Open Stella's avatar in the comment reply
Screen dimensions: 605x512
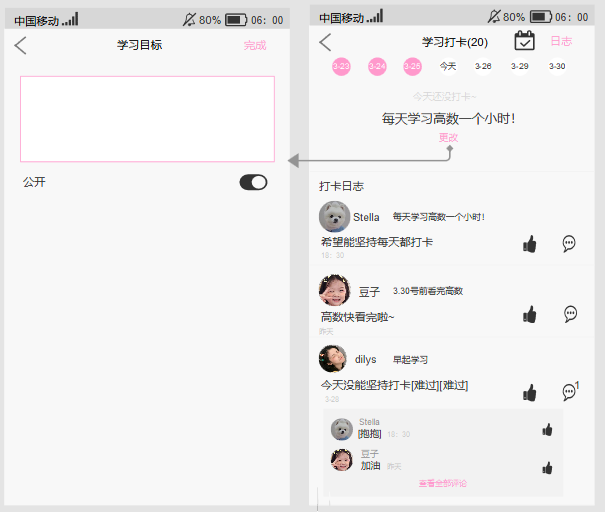(342, 429)
